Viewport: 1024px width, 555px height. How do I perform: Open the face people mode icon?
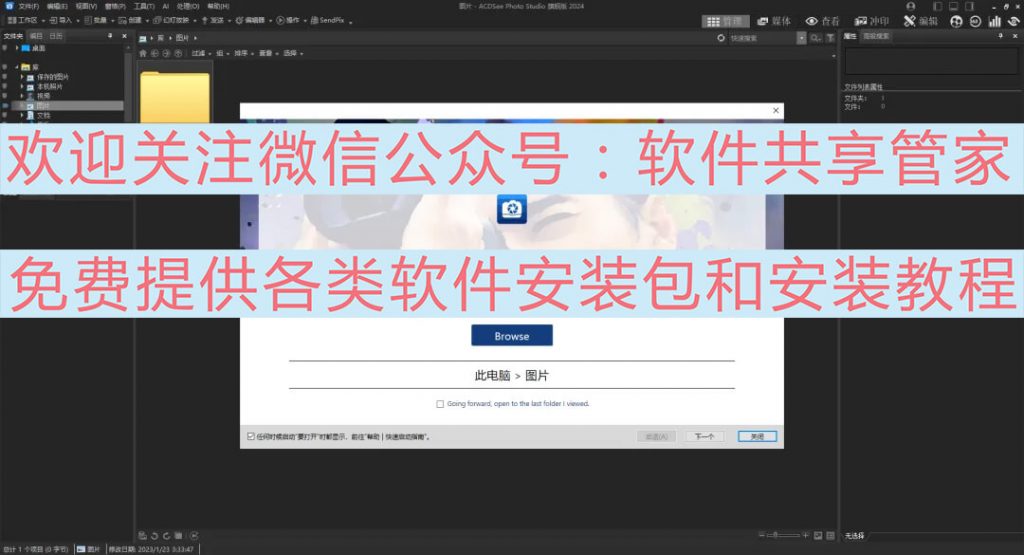[x=956, y=22]
